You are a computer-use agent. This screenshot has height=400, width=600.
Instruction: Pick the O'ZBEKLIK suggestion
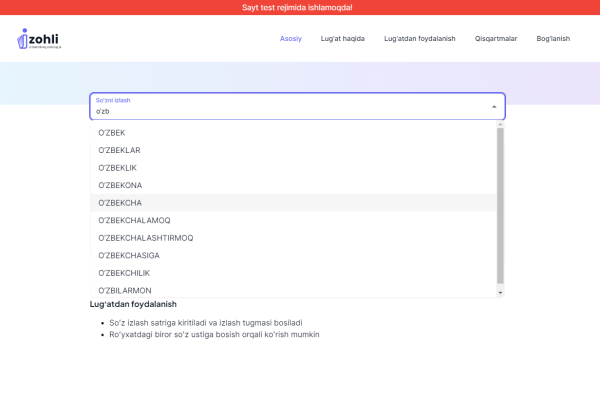[x=118, y=168]
